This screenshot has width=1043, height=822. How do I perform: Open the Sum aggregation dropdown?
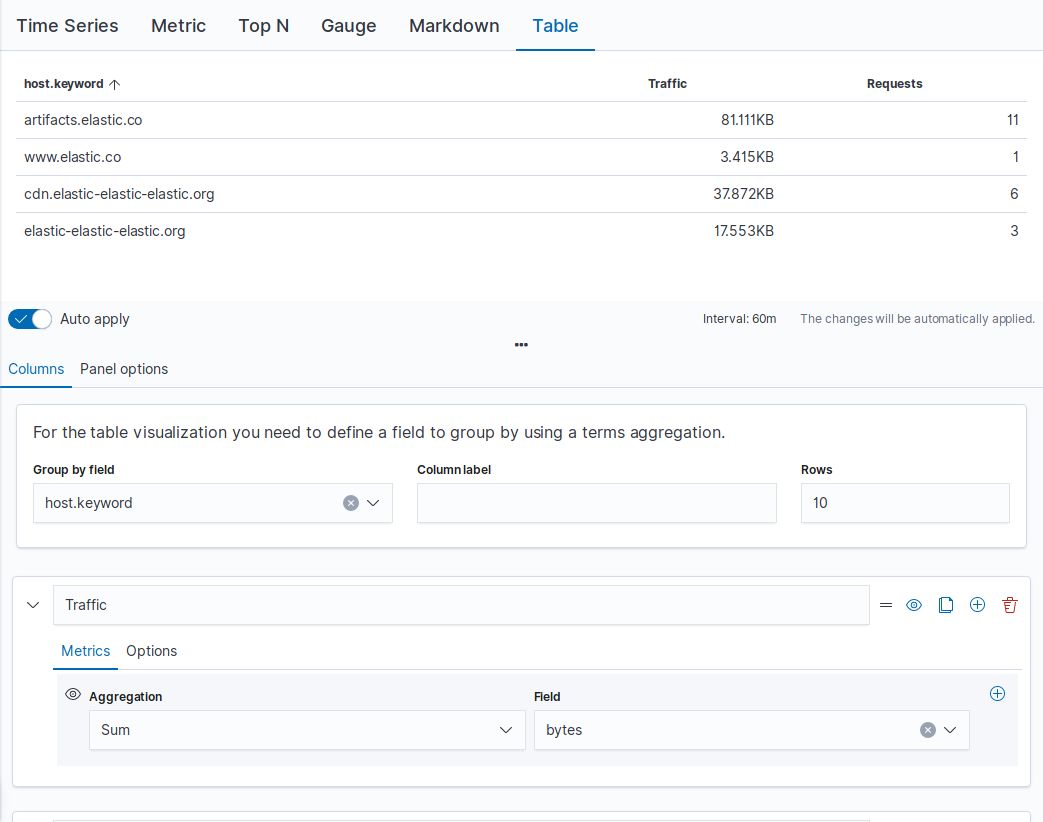pos(505,730)
